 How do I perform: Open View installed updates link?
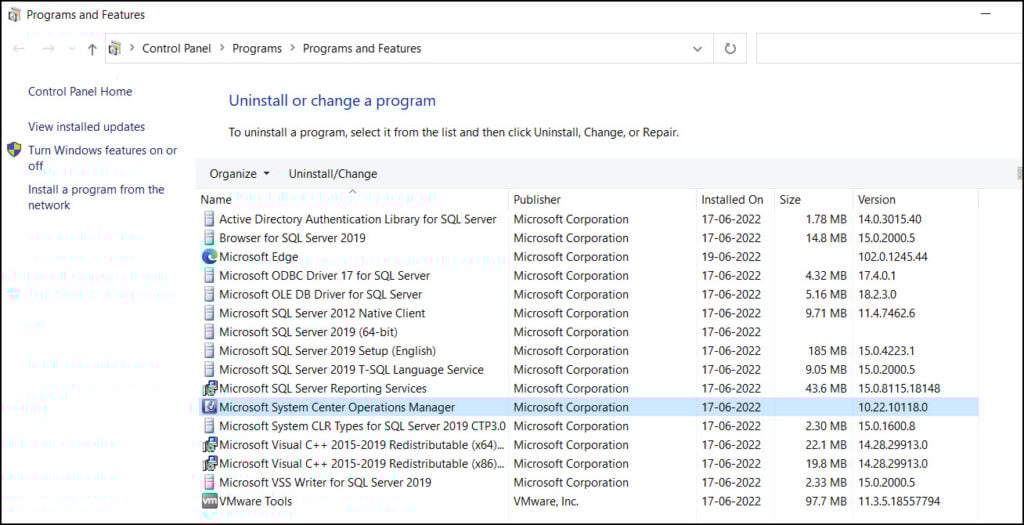[86, 127]
